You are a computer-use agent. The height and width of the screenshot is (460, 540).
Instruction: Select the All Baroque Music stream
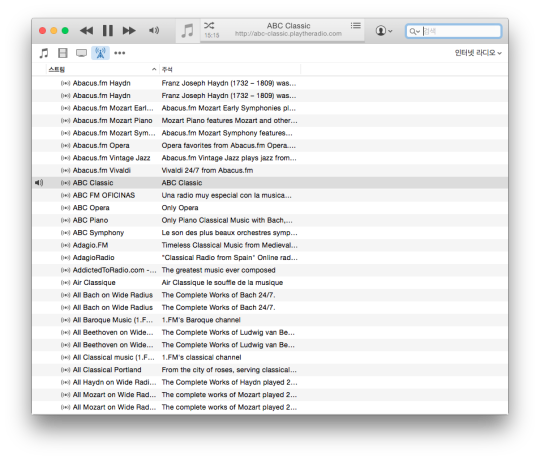(270, 320)
